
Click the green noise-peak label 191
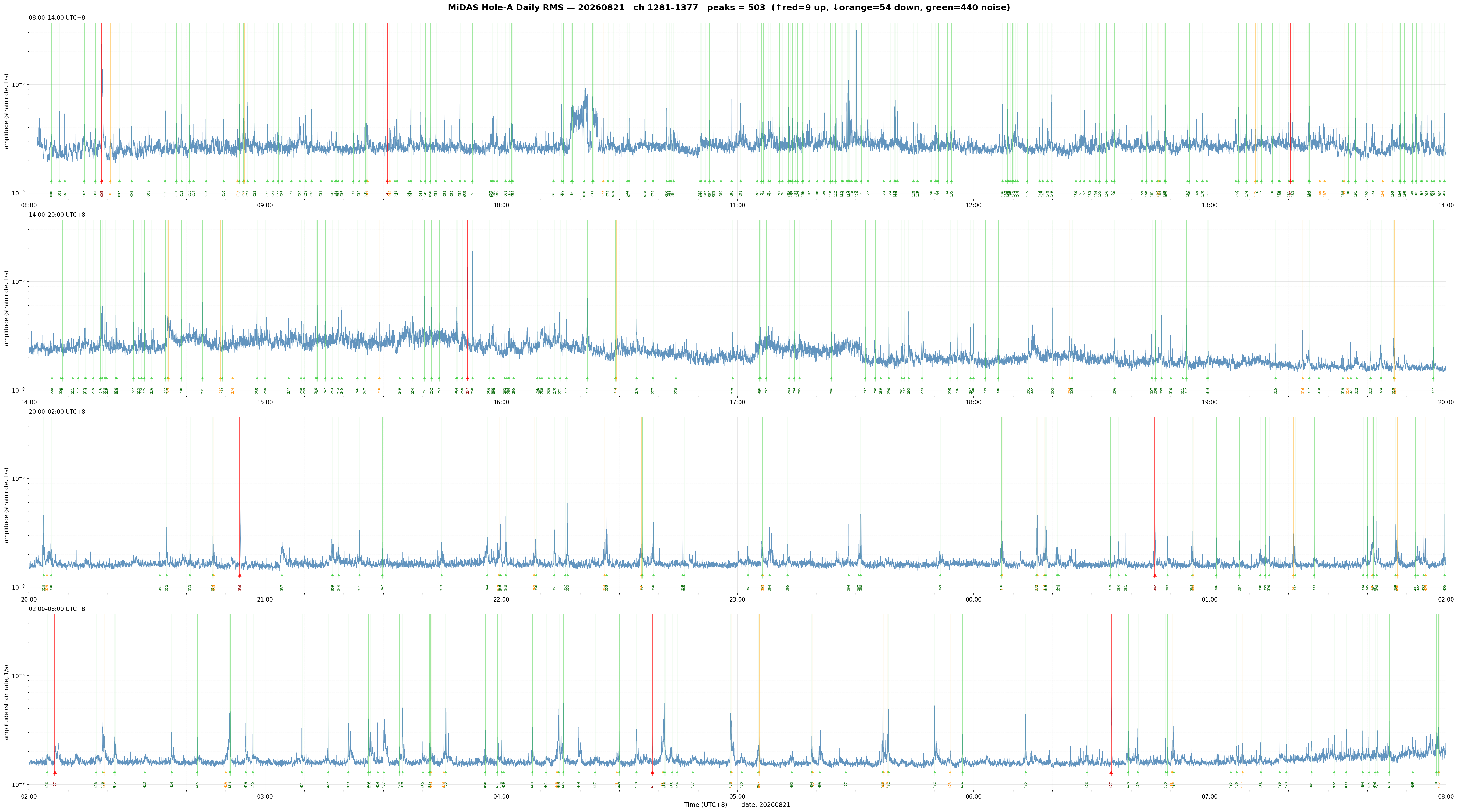(x=1355, y=194)
